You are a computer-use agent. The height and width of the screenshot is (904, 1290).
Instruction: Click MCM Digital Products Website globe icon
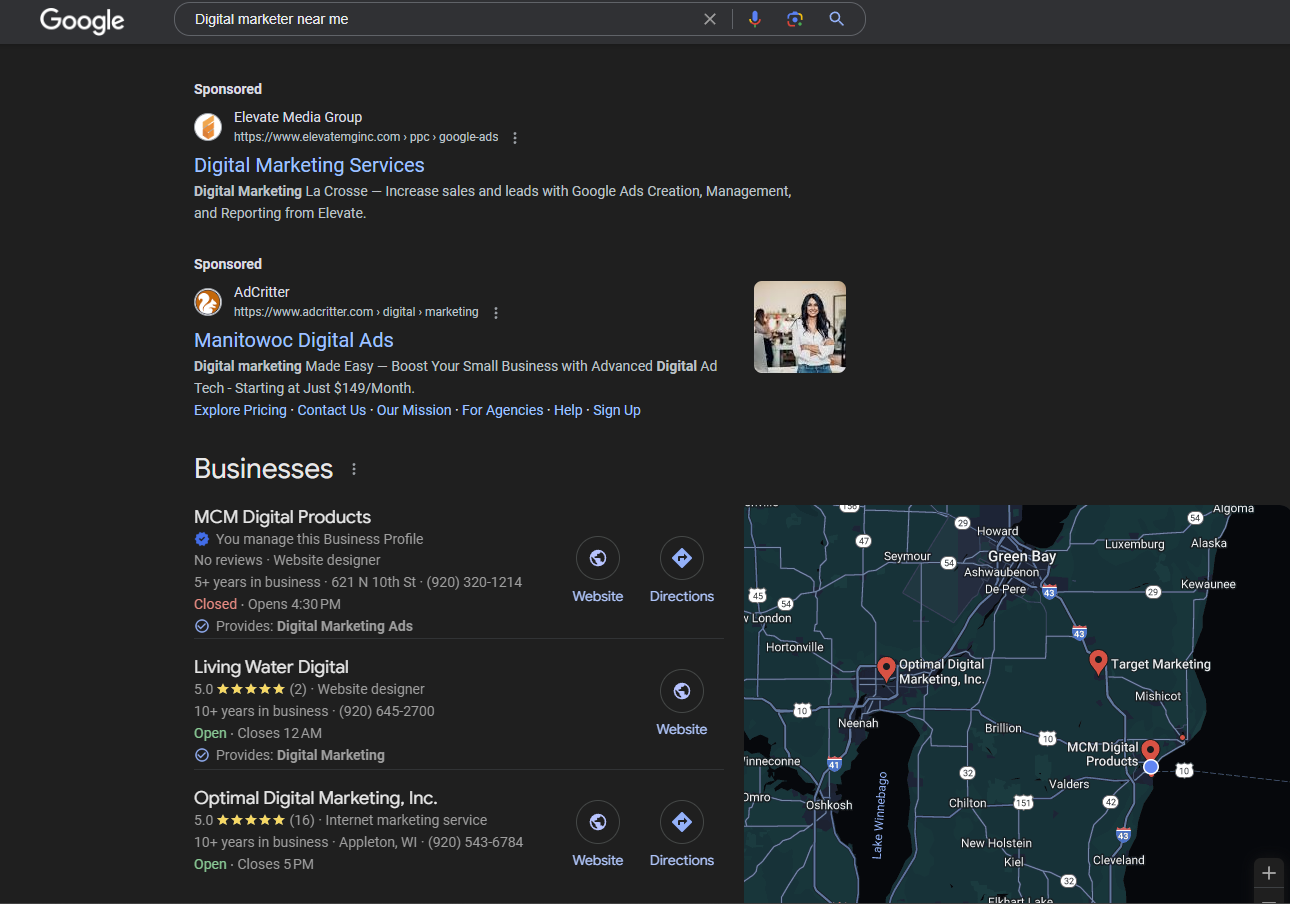(x=598, y=558)
